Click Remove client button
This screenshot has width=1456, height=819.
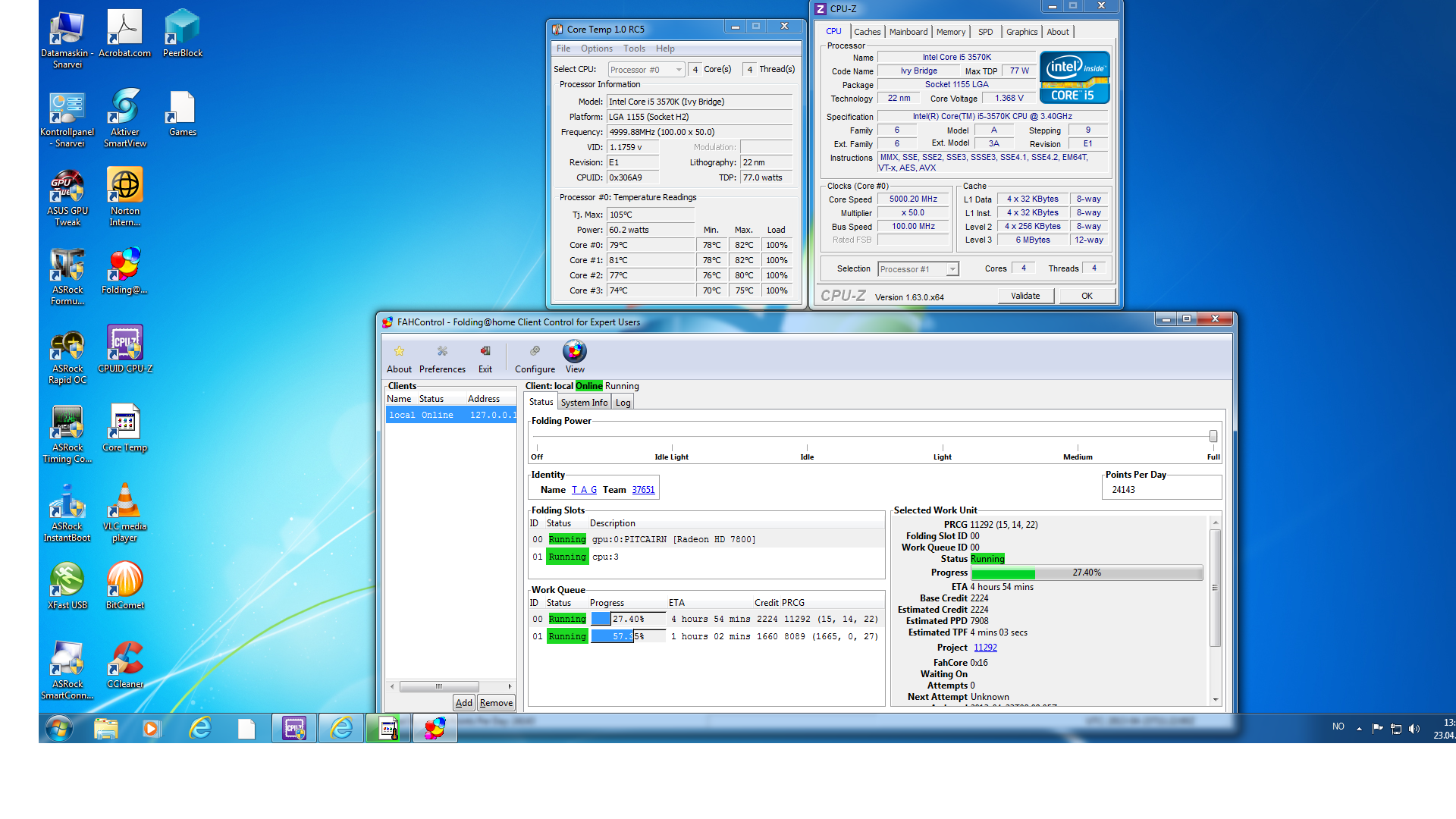pyautogui.click(x=496, y=703)
